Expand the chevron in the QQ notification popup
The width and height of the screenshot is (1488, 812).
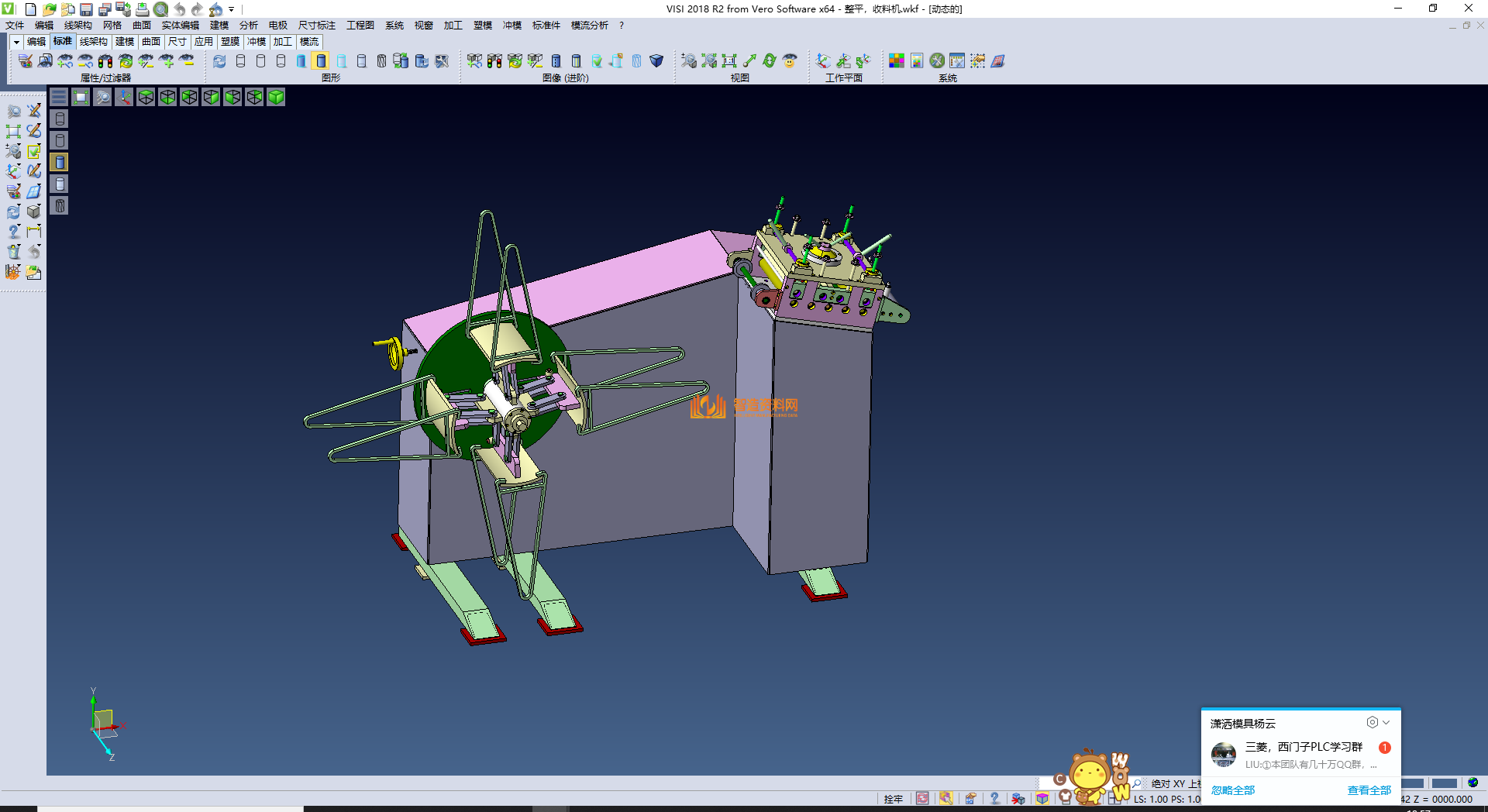(x=1386, y=722)
